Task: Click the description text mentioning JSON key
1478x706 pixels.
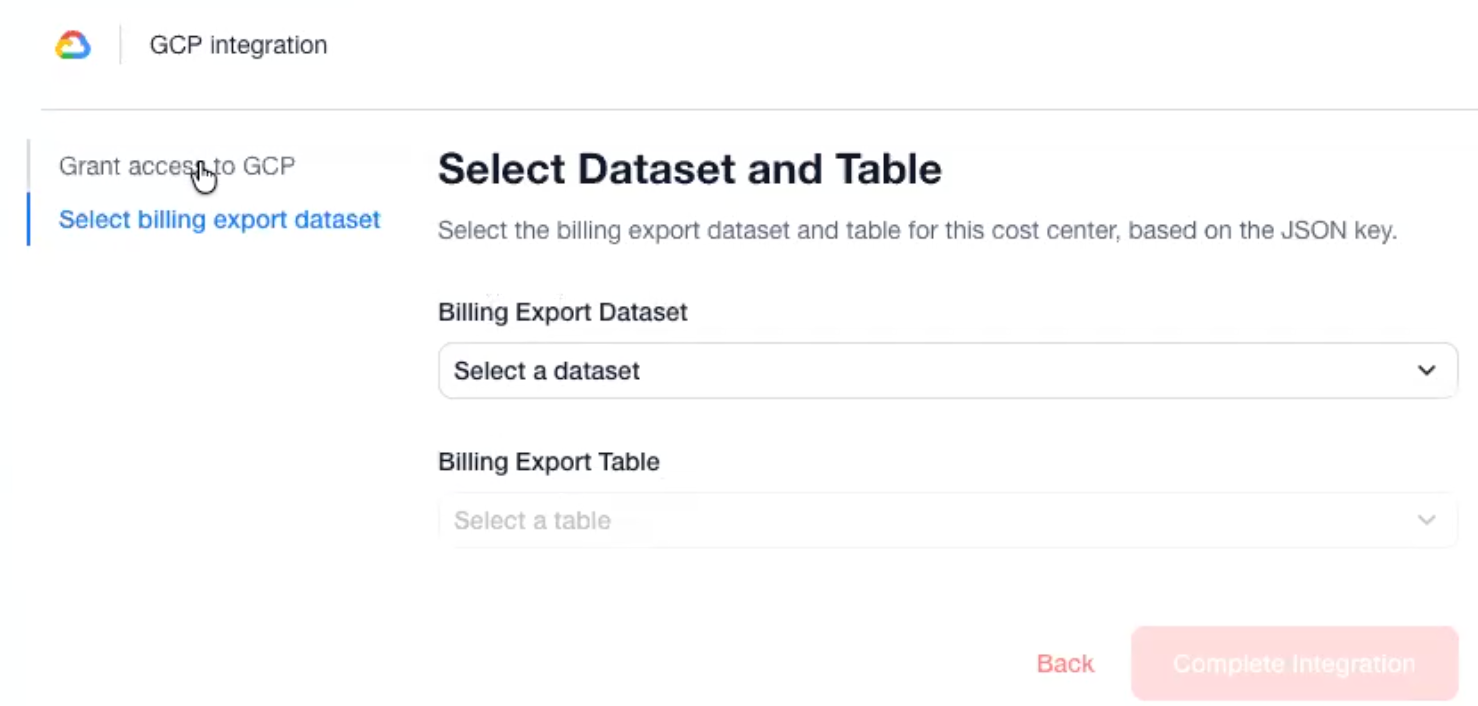Action: coord(916,231)
